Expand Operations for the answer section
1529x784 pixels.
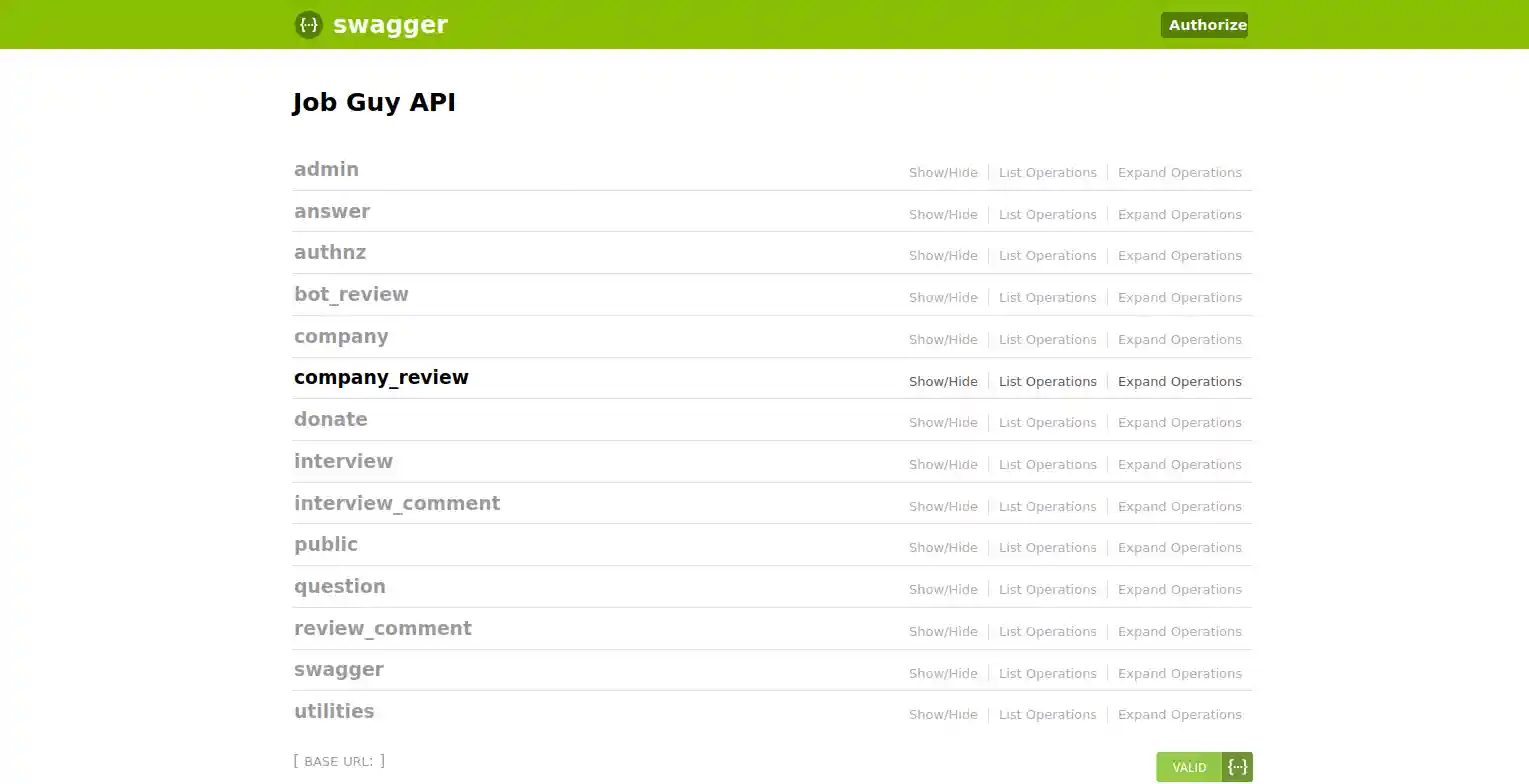coord(1179,214)
